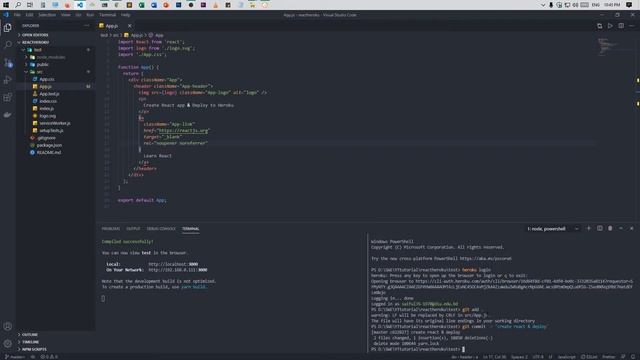Open the Help menu
640x360 pixels.
(125, 15)
